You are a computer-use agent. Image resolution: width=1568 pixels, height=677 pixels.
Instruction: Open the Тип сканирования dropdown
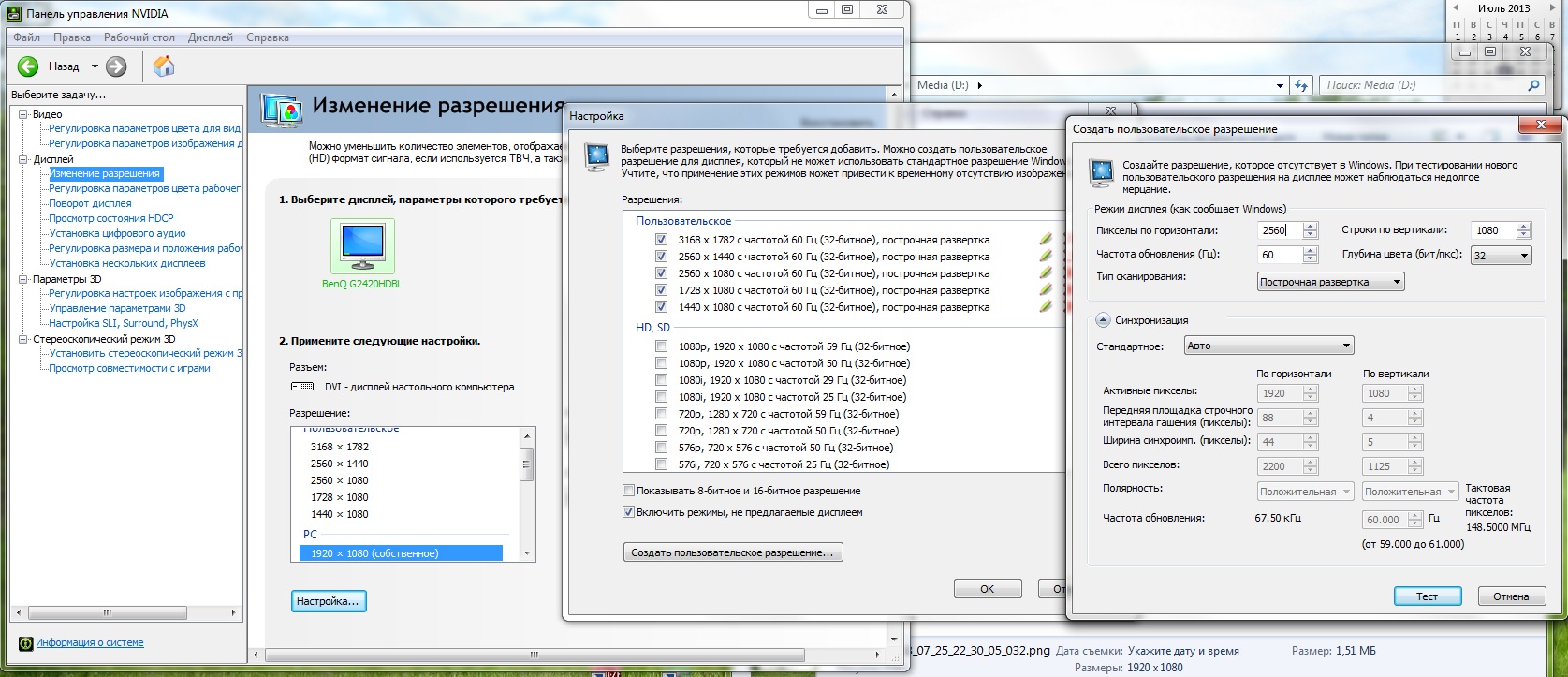[x=1330, y=282]
